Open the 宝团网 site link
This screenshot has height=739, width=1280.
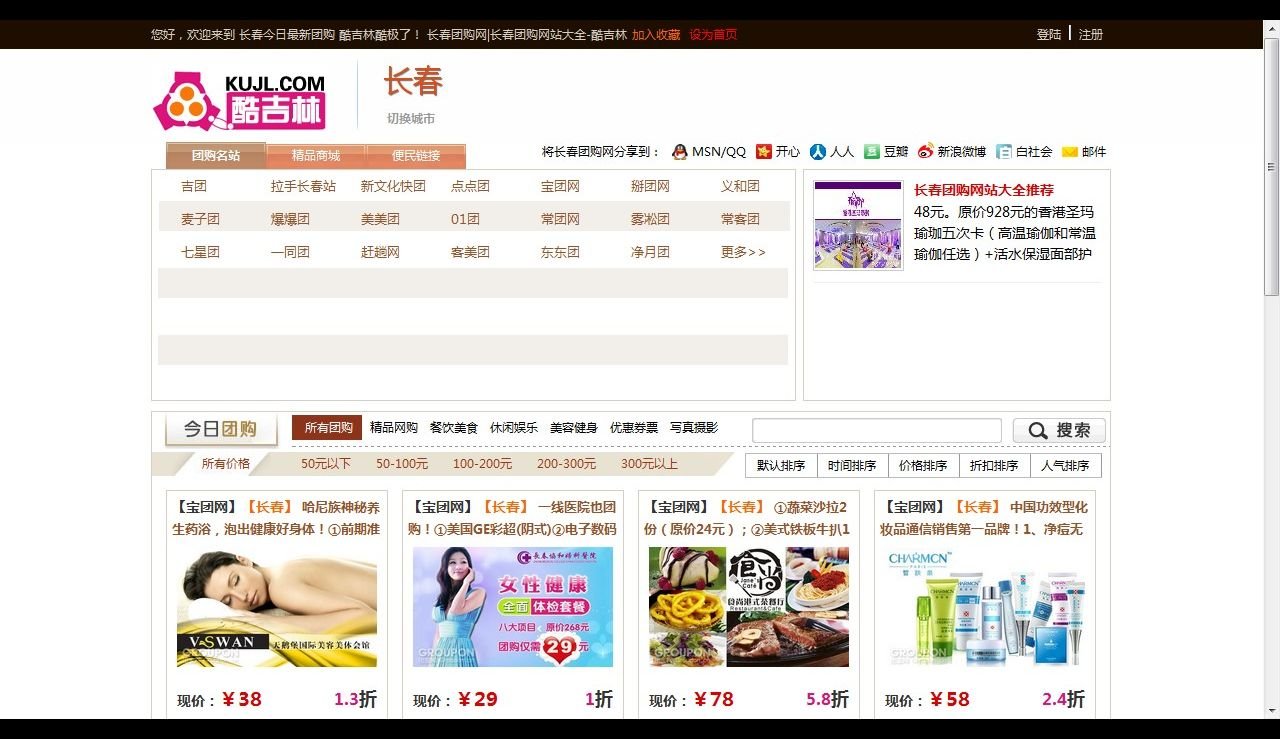(x=559, y=184)
